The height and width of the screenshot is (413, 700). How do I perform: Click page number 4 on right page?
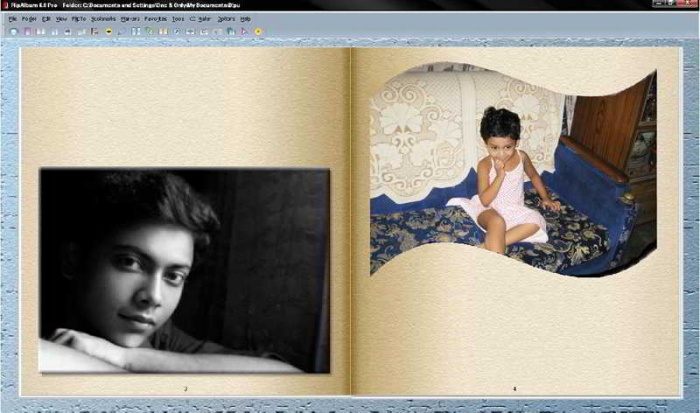click(514, 389)
